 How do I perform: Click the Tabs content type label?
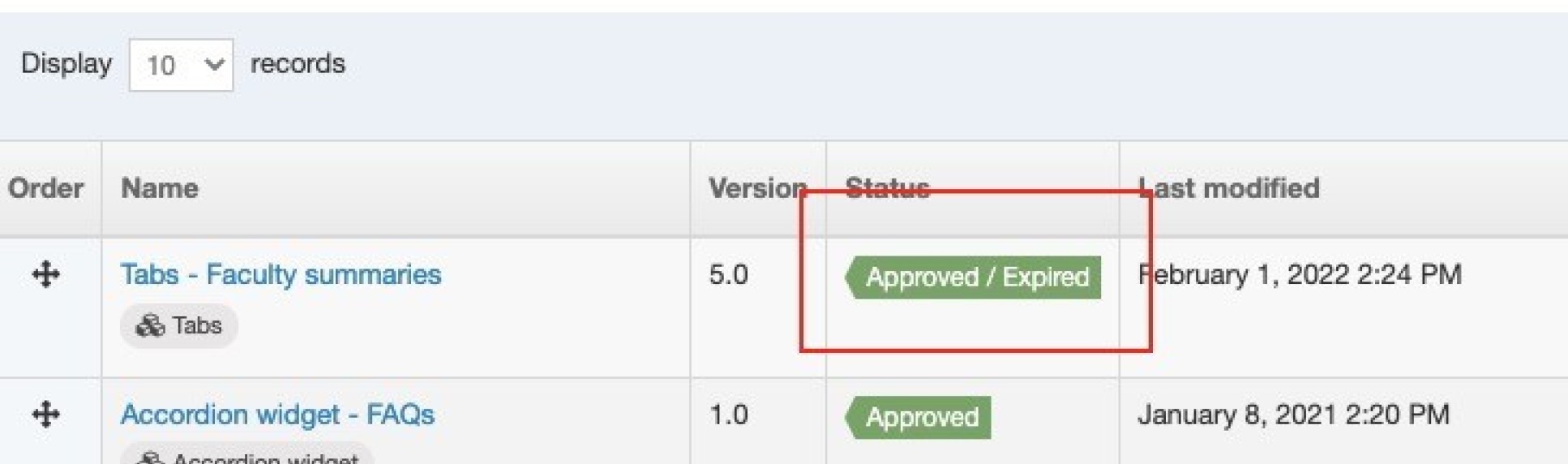coord(197,326)
